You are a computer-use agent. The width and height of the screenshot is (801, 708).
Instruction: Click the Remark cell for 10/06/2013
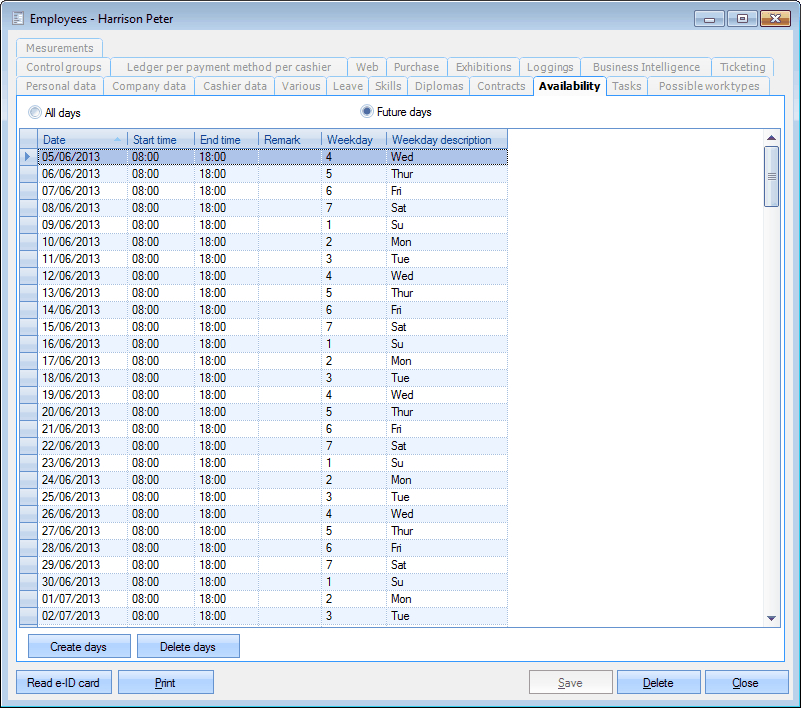[290, 242]
